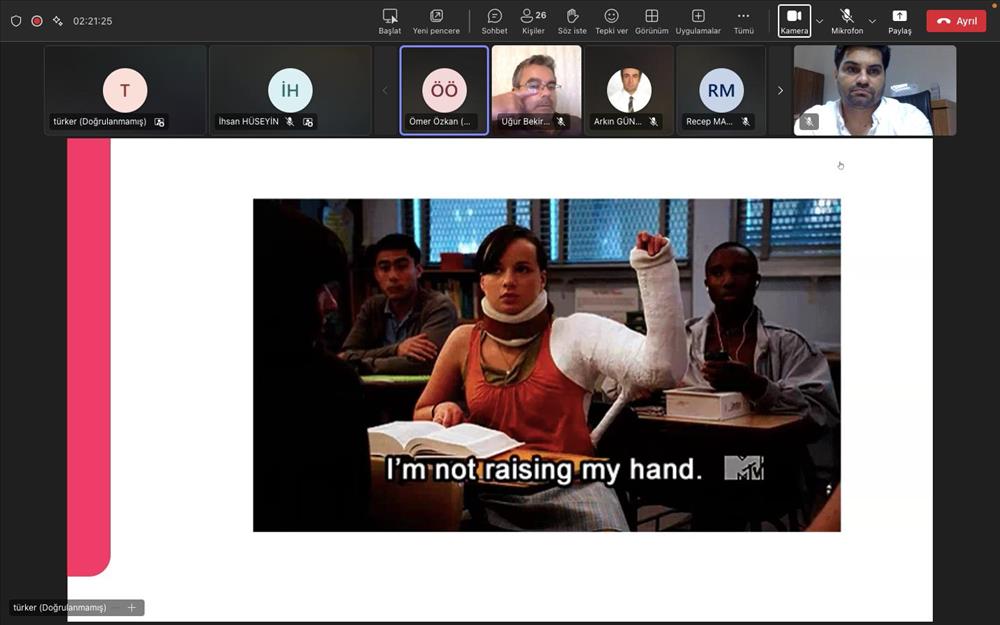
Task: Click the shared meme image
Action: coord(547,365)
